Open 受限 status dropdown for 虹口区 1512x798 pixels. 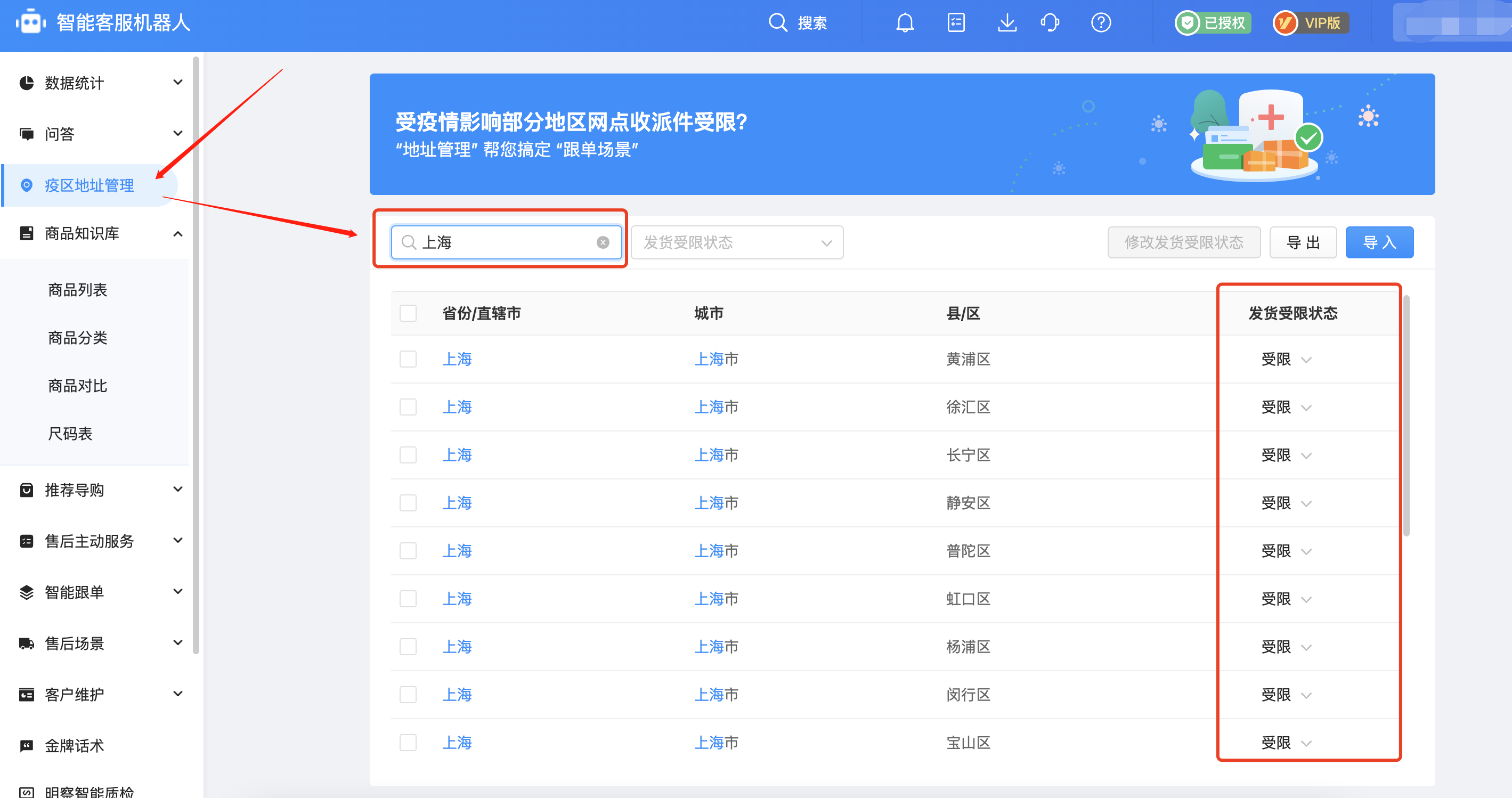point(1286,599)
